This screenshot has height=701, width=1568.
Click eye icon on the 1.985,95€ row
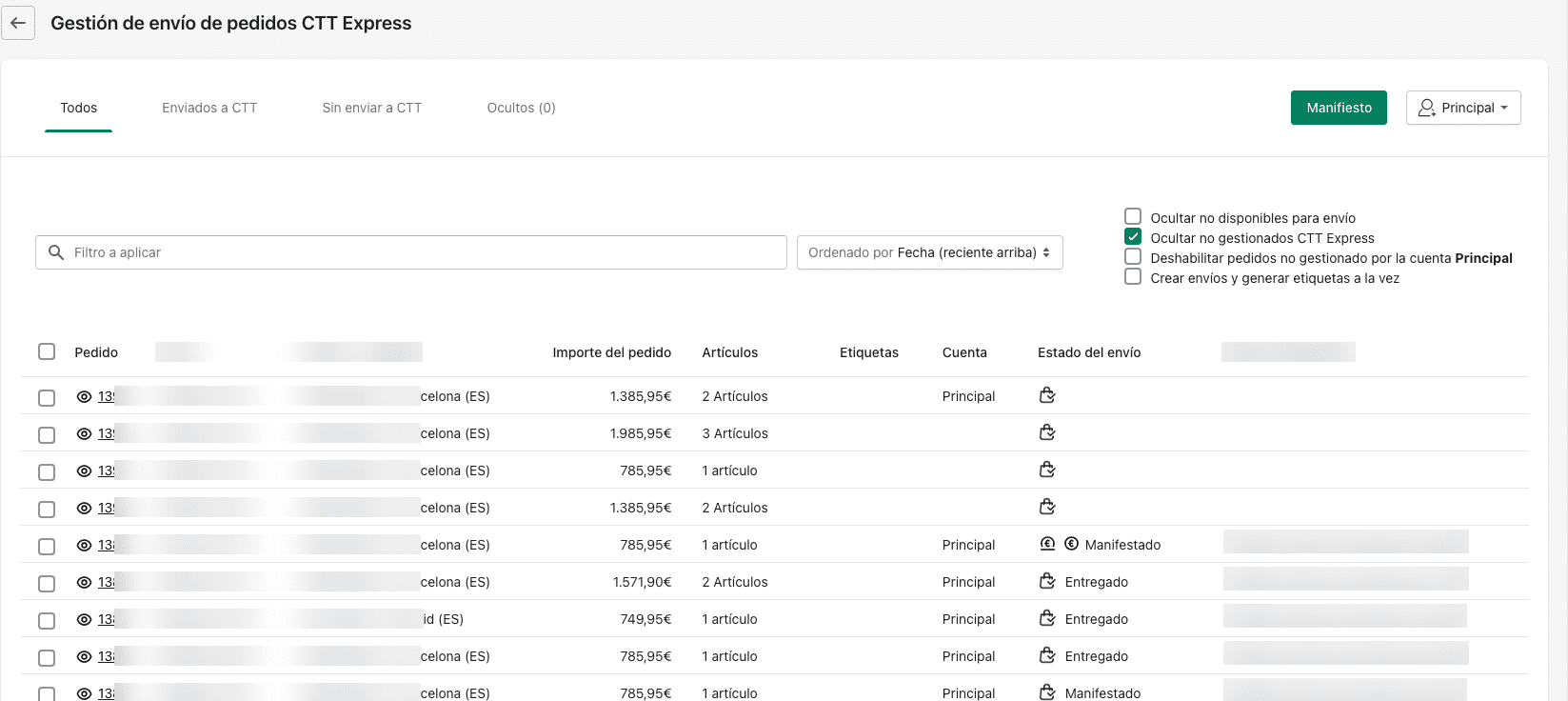84,433
